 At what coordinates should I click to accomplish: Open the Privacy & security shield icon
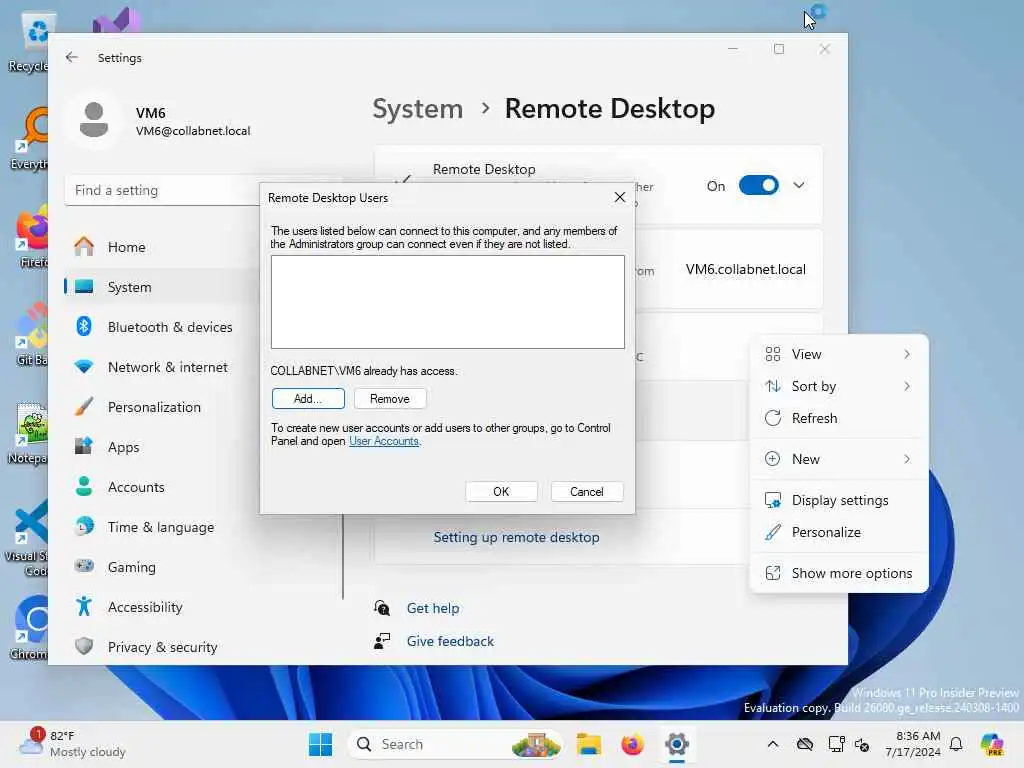(x=84, y=647)
